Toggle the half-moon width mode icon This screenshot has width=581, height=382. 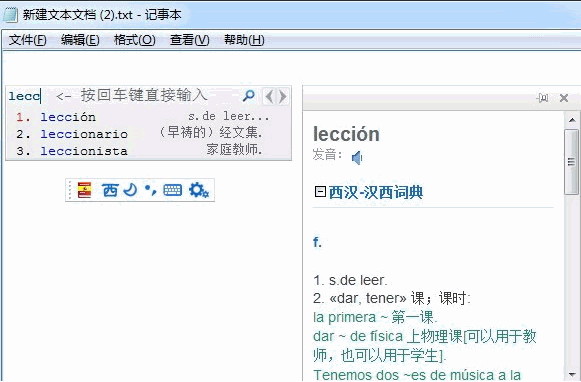click(130, 190)
